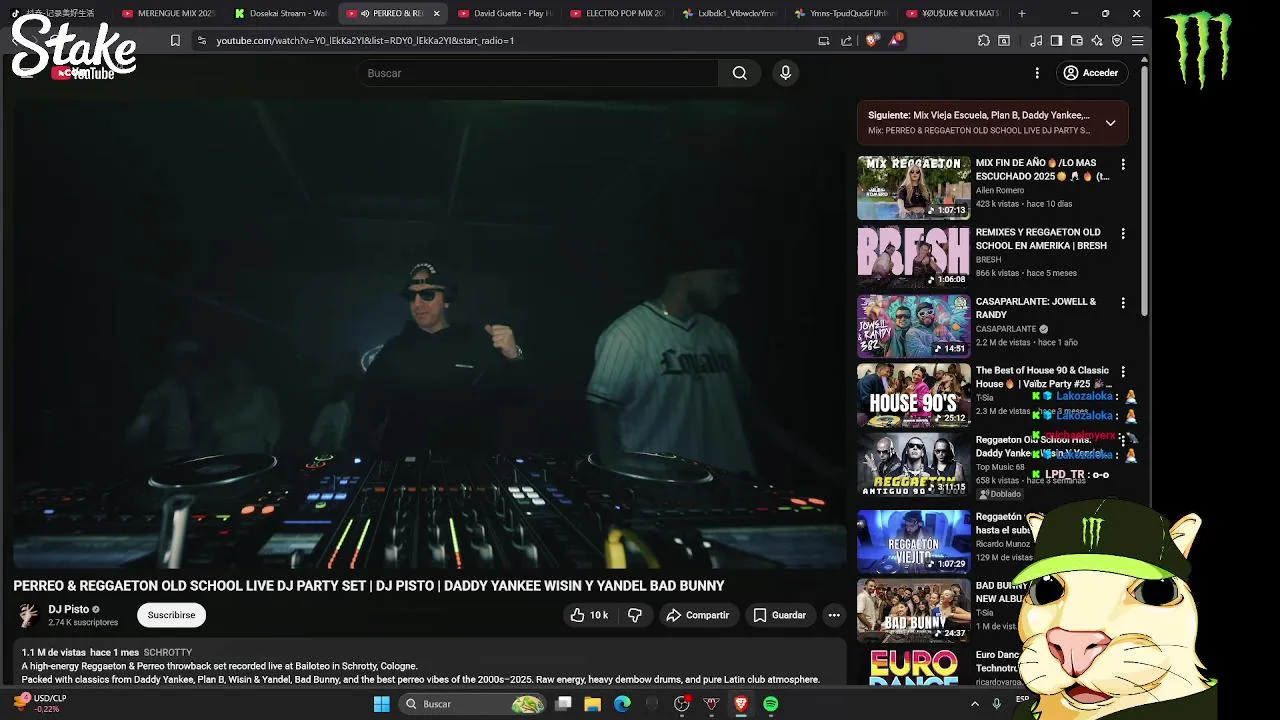
Task: Open HOUSE 90'S thumbnail video
Action: 914,395
